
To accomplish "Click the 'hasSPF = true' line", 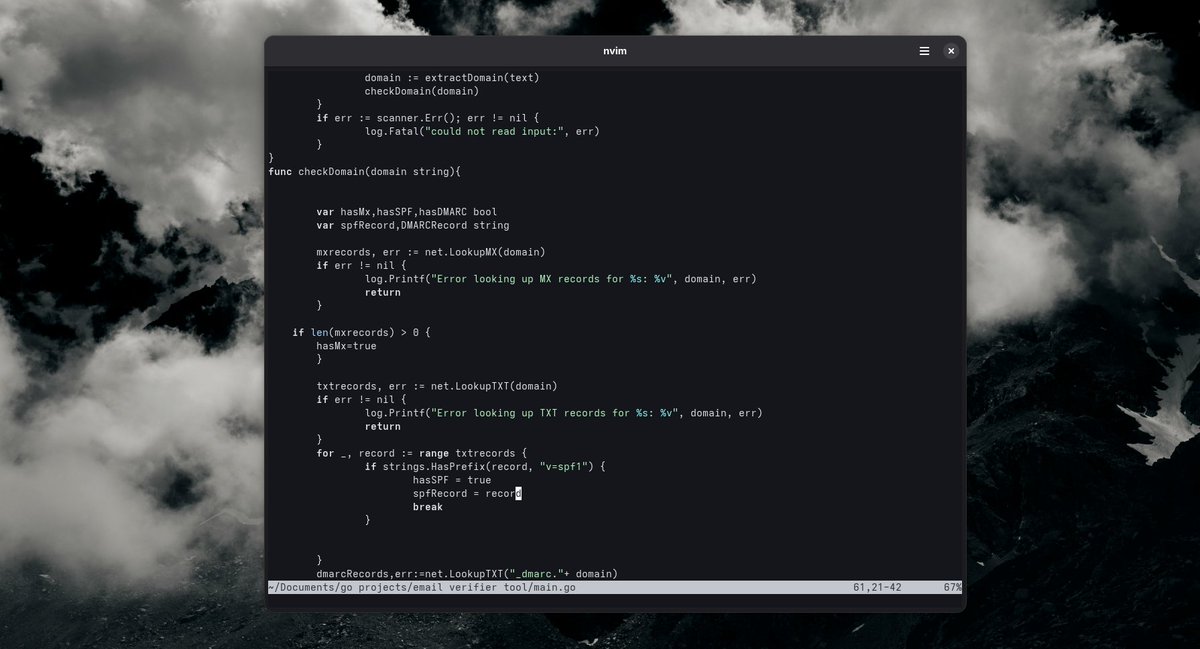I will click(452, 480).
